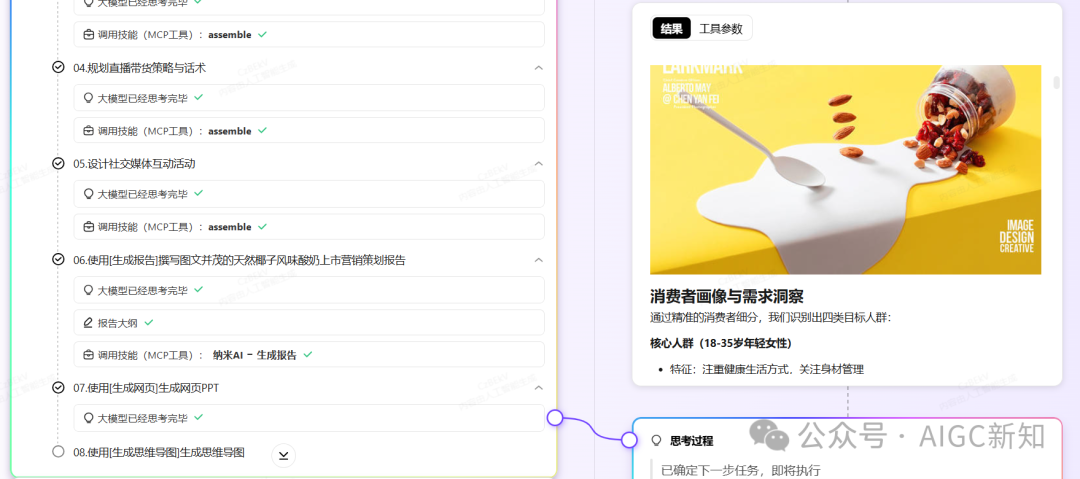Select step 08 使用[生成思维导图]生成思维导图
This screenshot has width=1080, height=479.
click(159, 452)
